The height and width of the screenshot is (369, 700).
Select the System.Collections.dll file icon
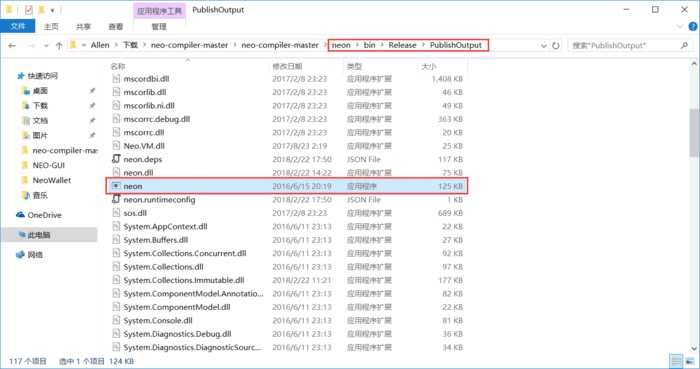(116, 267)
